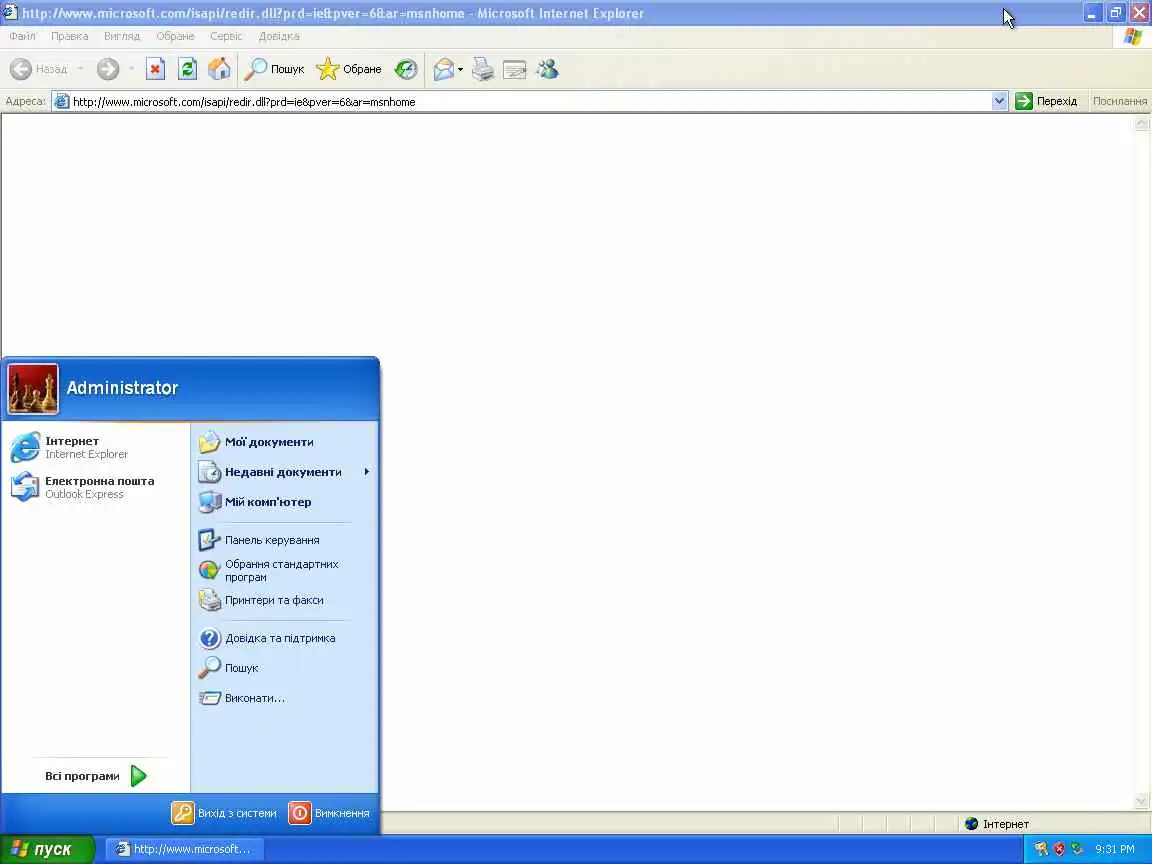Expand Всі програми list

coord(96,776)
